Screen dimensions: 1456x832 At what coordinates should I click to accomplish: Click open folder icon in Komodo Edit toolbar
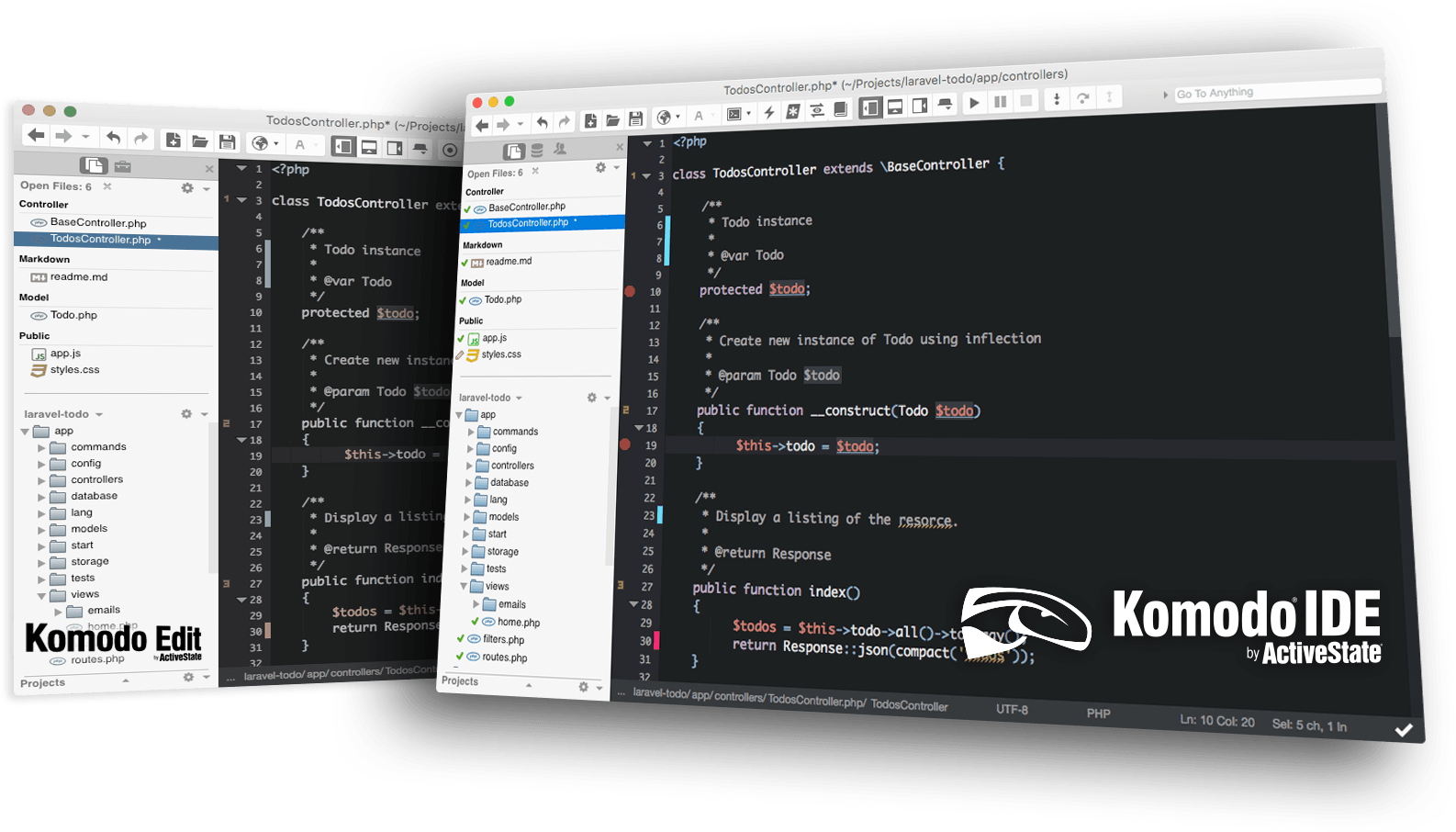(x=199, y=141)
